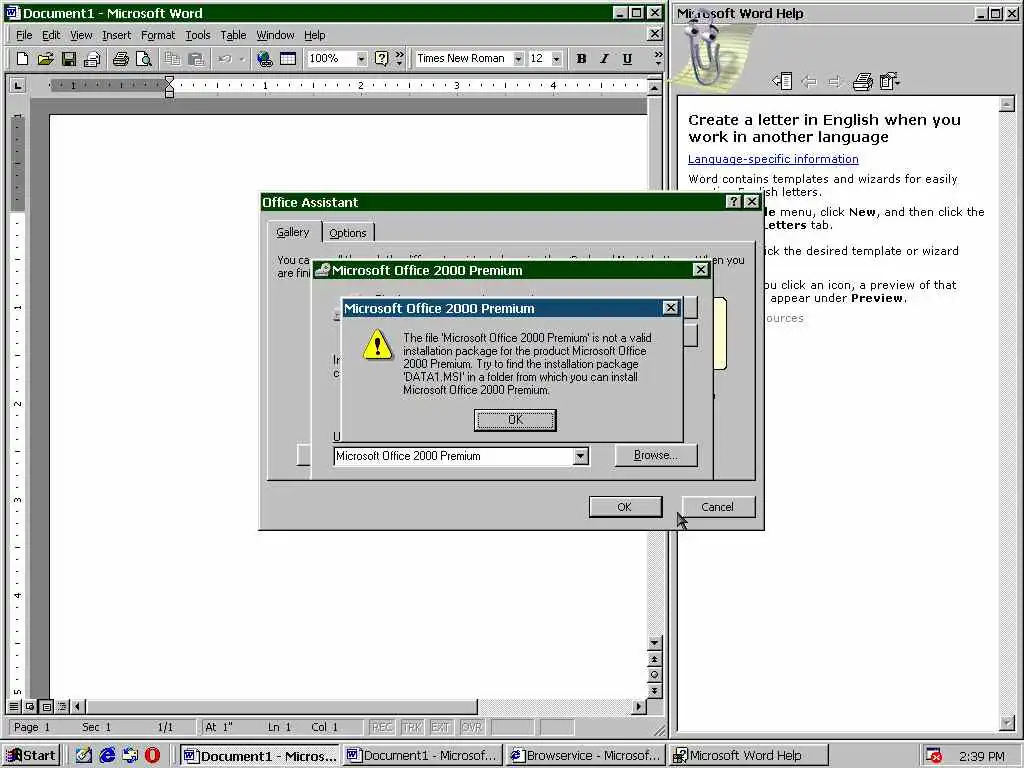
Task: Click the Browse... button in installer dialog
Action: tap(656, 455)
